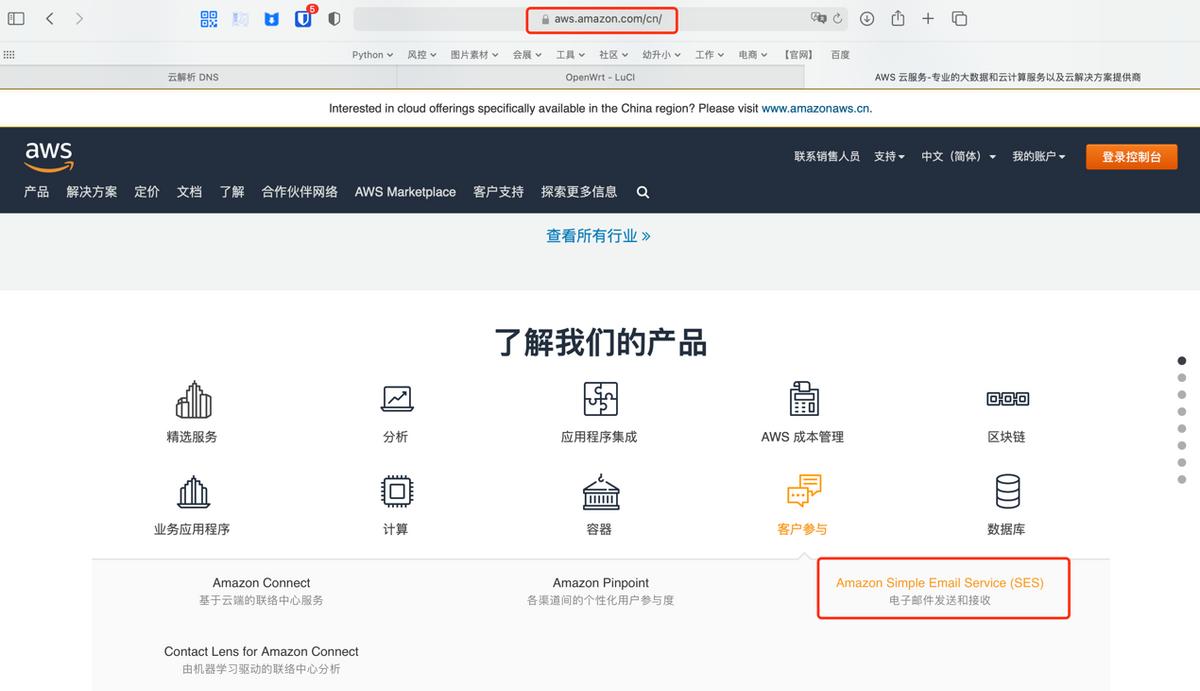Viewport: 1200px width, 691px height.
Task: Open the 了解 menu item
Action: click(x=232, y=192)
